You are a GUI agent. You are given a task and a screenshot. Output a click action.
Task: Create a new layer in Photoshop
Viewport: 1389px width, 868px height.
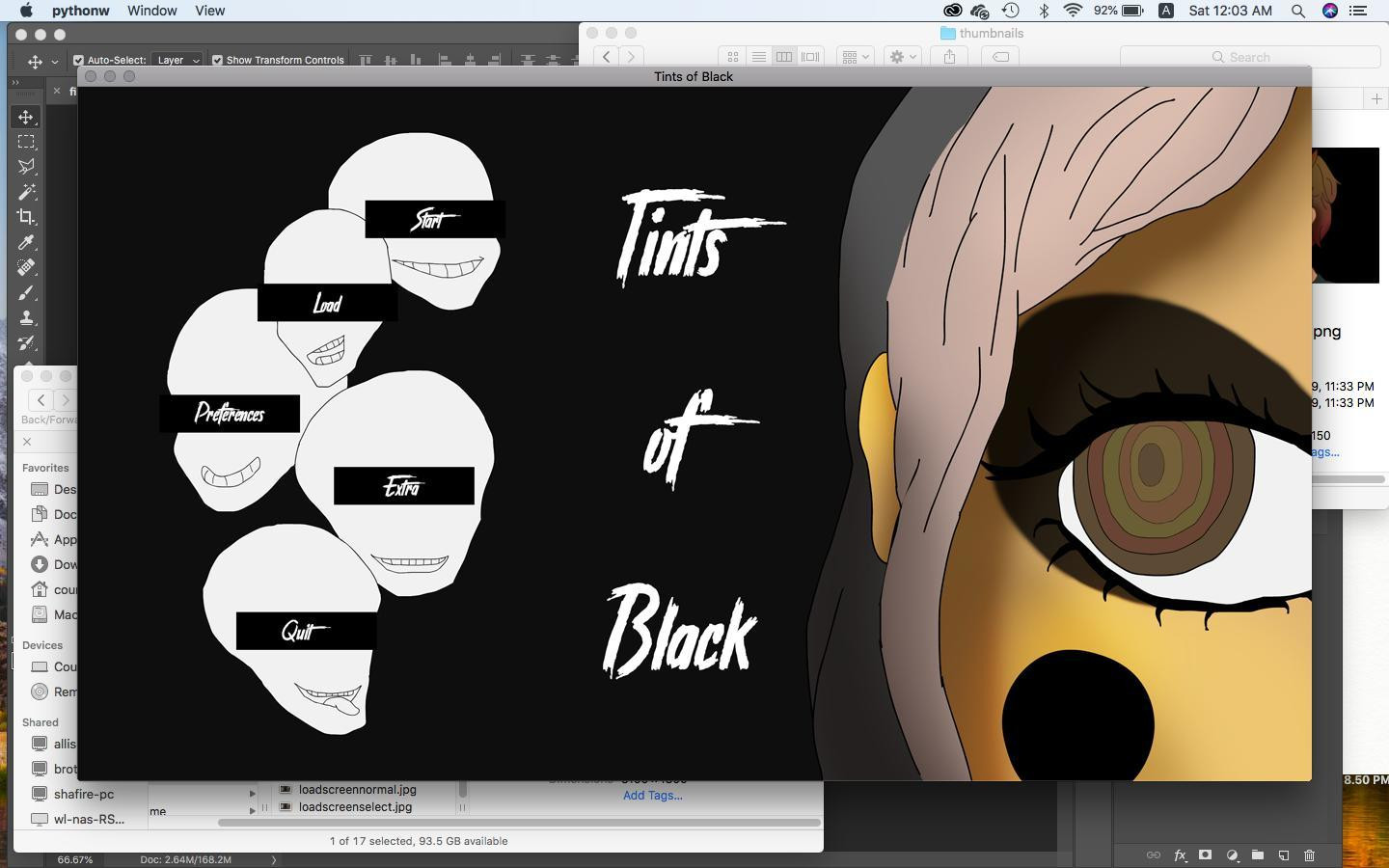tap(1284, 855)
